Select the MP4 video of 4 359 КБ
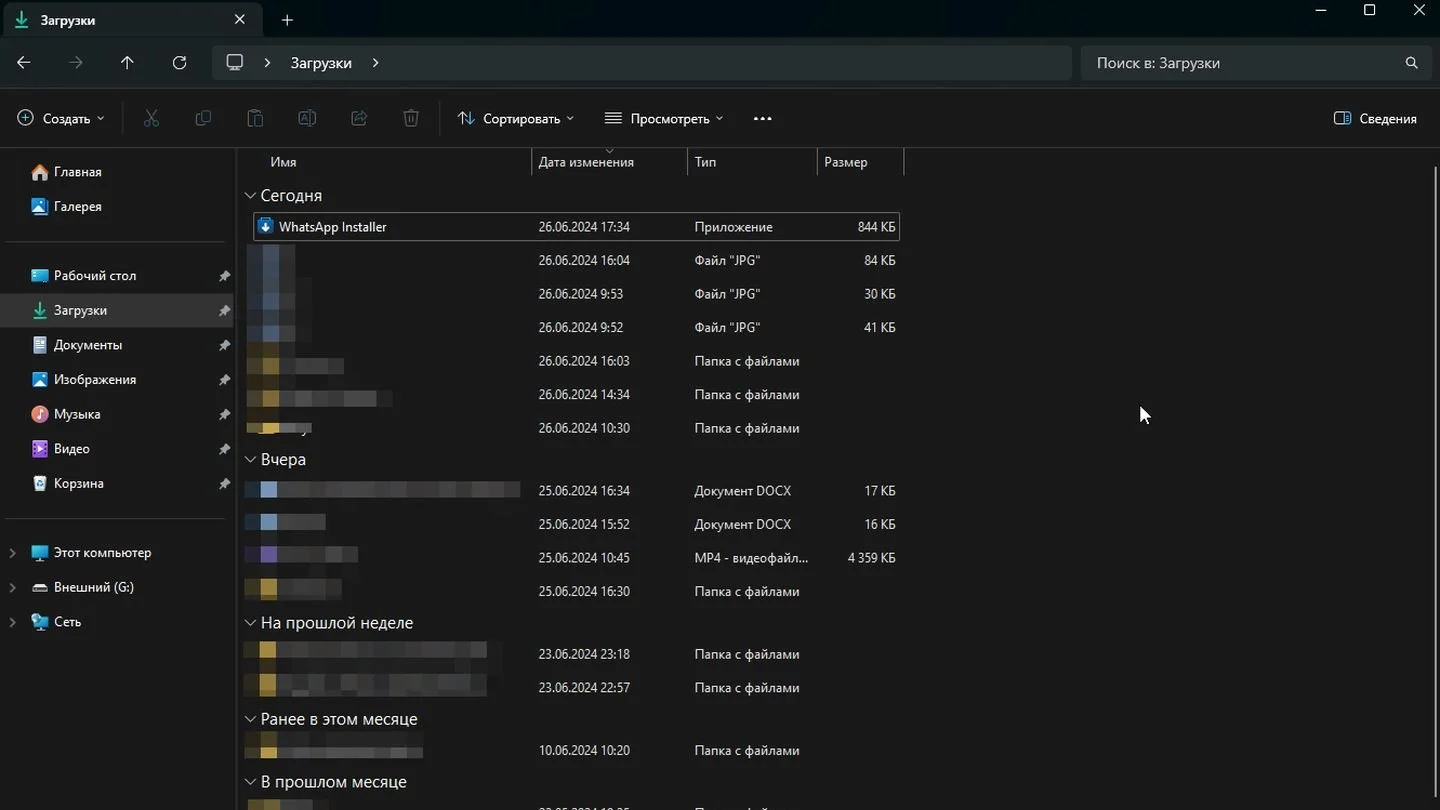The height and width of the screenshot is (810, 1440). tap(577, 558)
